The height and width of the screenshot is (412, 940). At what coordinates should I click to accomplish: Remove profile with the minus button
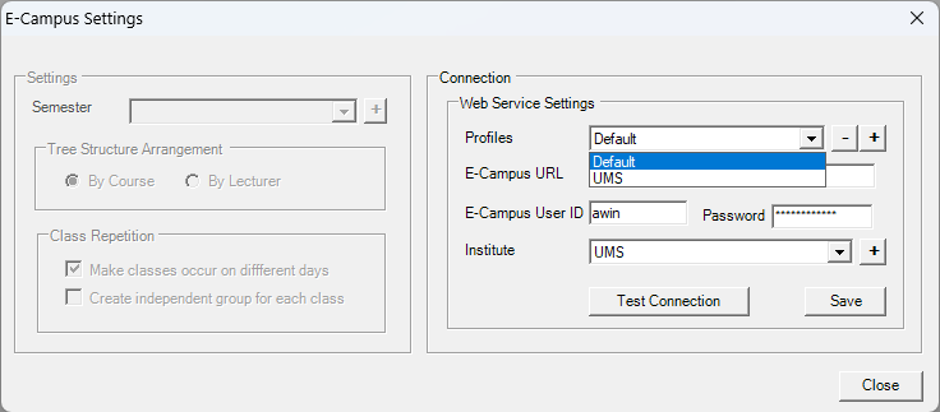click(x=845, y=139)
